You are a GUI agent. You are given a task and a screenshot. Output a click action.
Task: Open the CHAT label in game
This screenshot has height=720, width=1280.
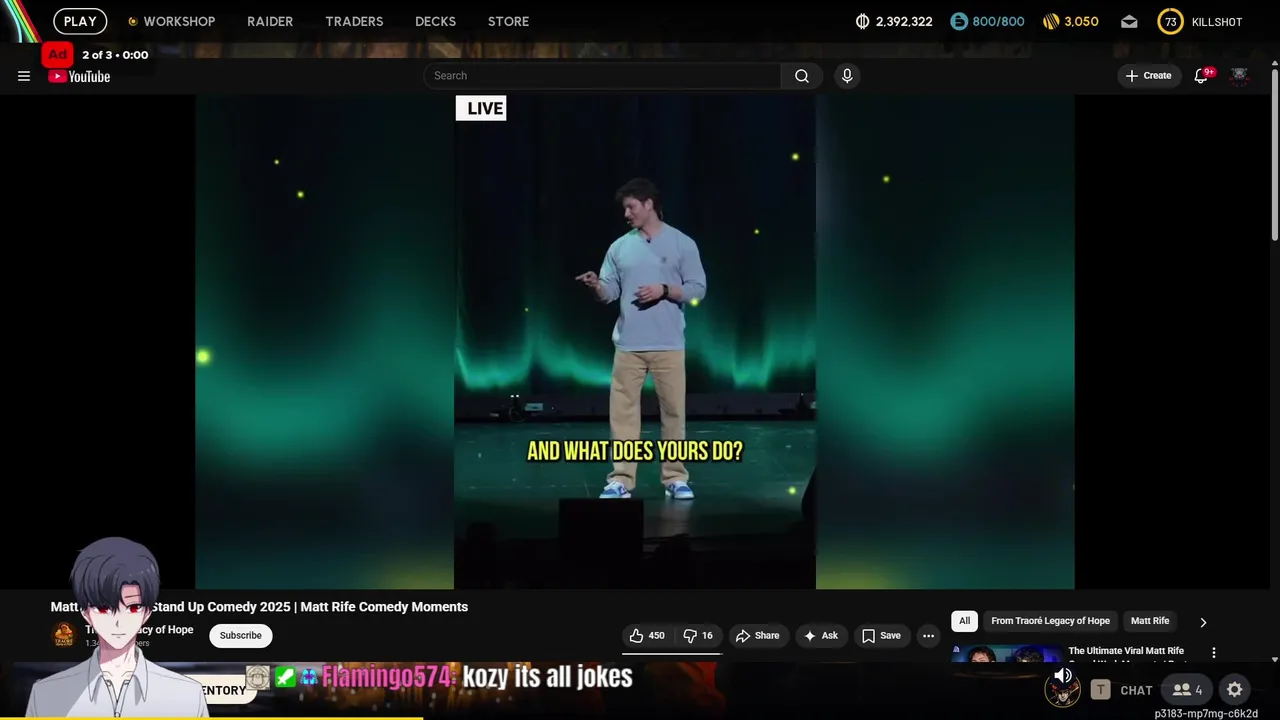coord(1136,690)
